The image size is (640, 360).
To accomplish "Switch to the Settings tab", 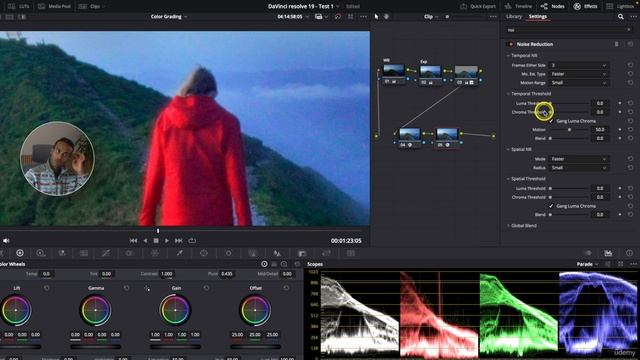I will point(538,17).
